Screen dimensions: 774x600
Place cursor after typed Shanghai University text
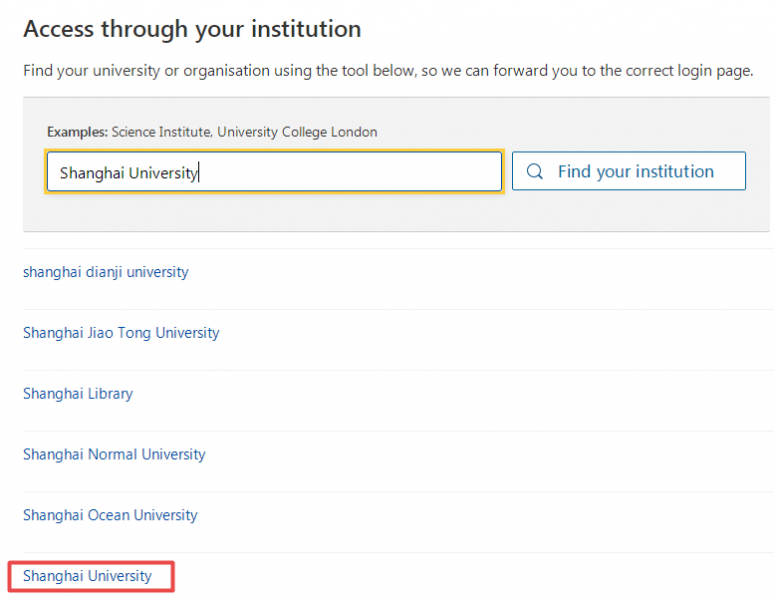200,173
